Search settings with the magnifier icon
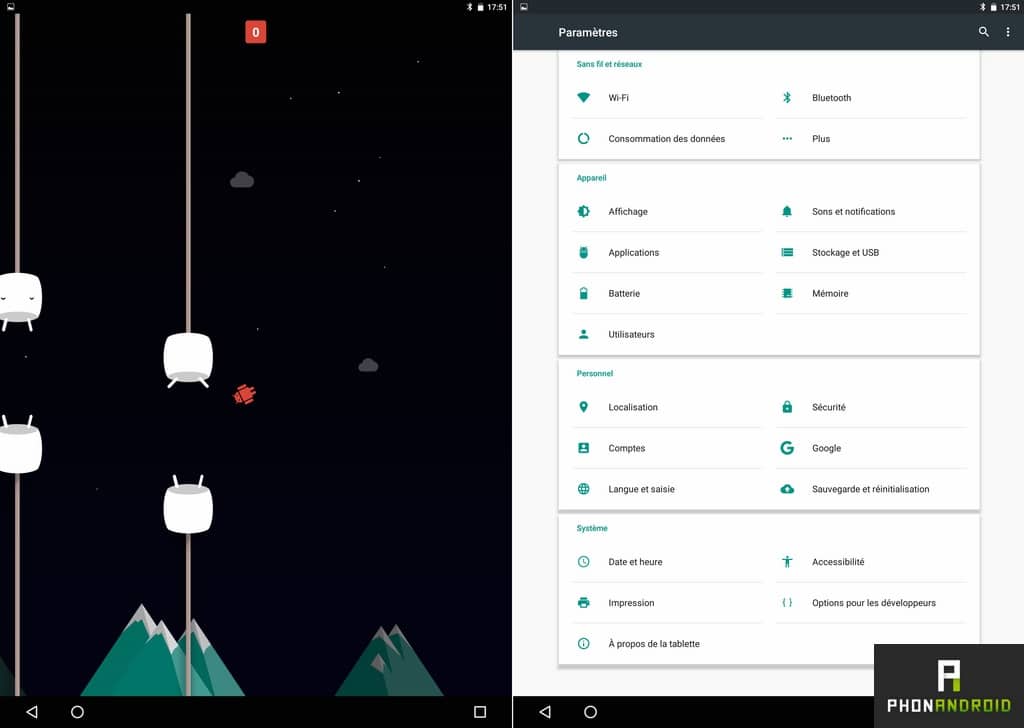The width and height of the screenshot is (1024, 728). click(984, 31)
